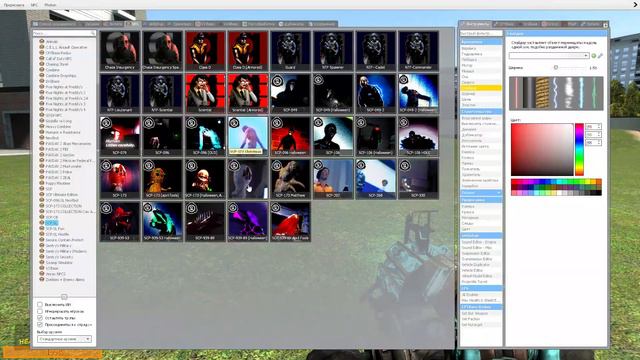Open the Heavy Combine NPC category
This screenshot has height=360, width=640.
[x=59, y=127]
